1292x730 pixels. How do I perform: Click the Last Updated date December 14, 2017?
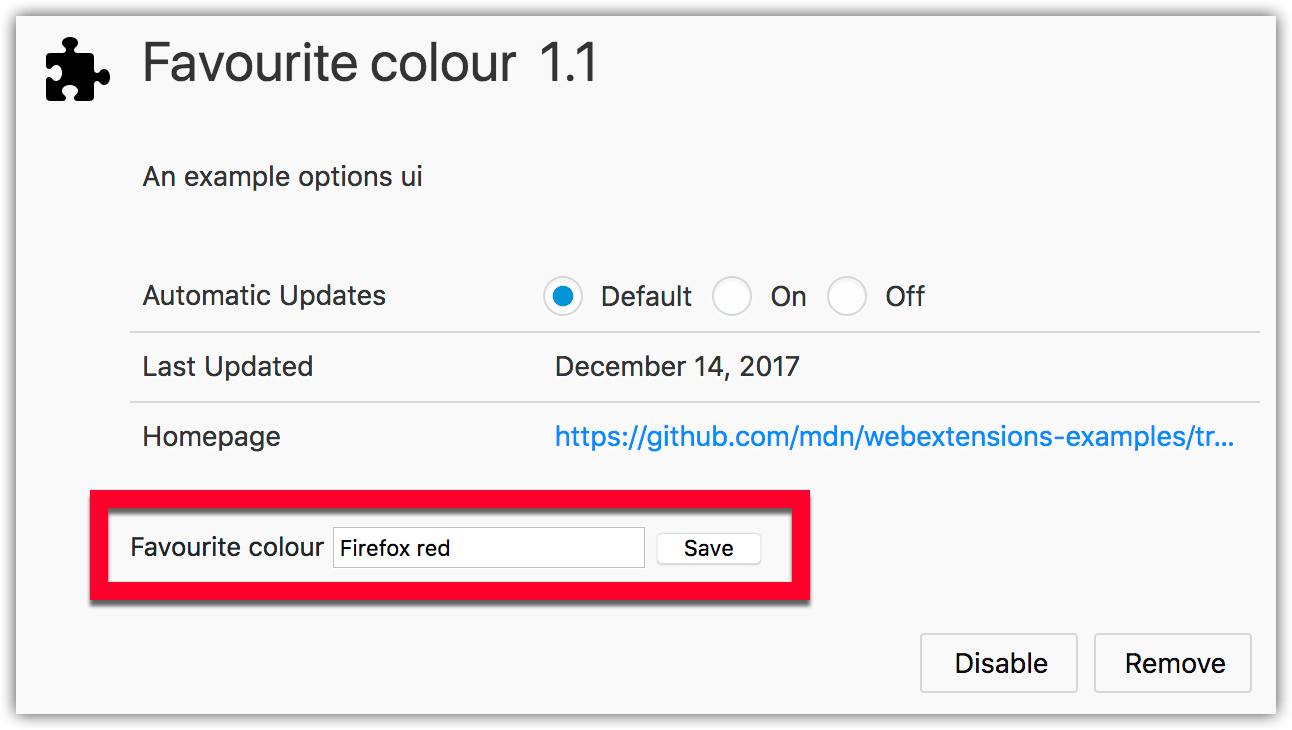coord(676,366)
